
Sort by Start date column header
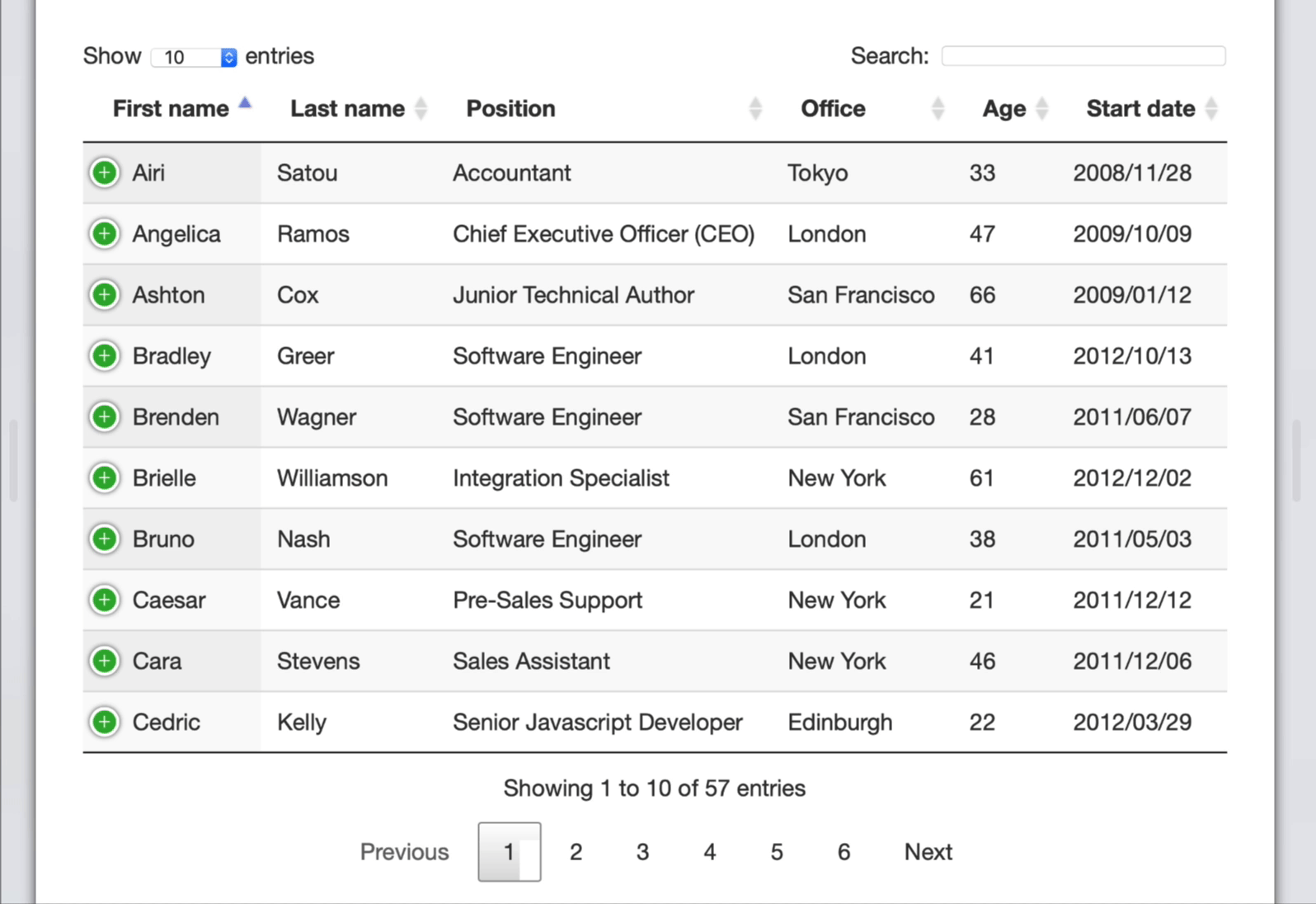(x=1140, y=109)
